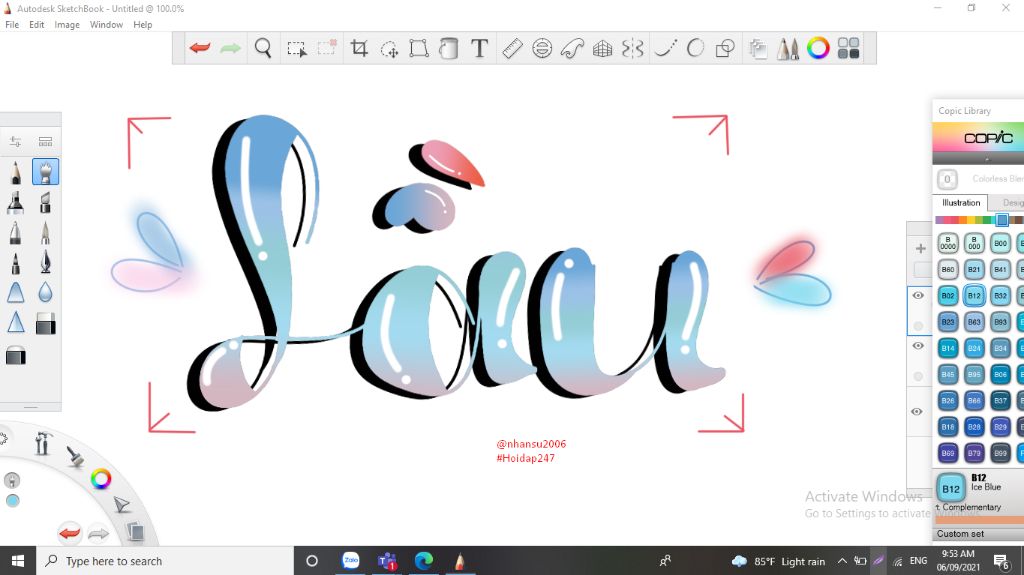Toggle visibility of the top layer
The height and width of the screenshot is (575, 1024).
[918, 295]
